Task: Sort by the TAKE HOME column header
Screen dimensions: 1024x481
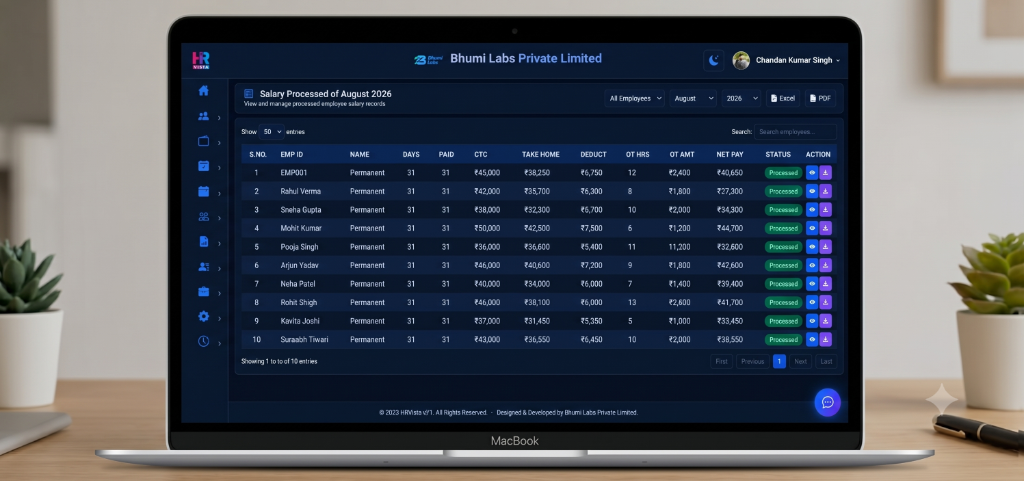Action: pos(541,155)
